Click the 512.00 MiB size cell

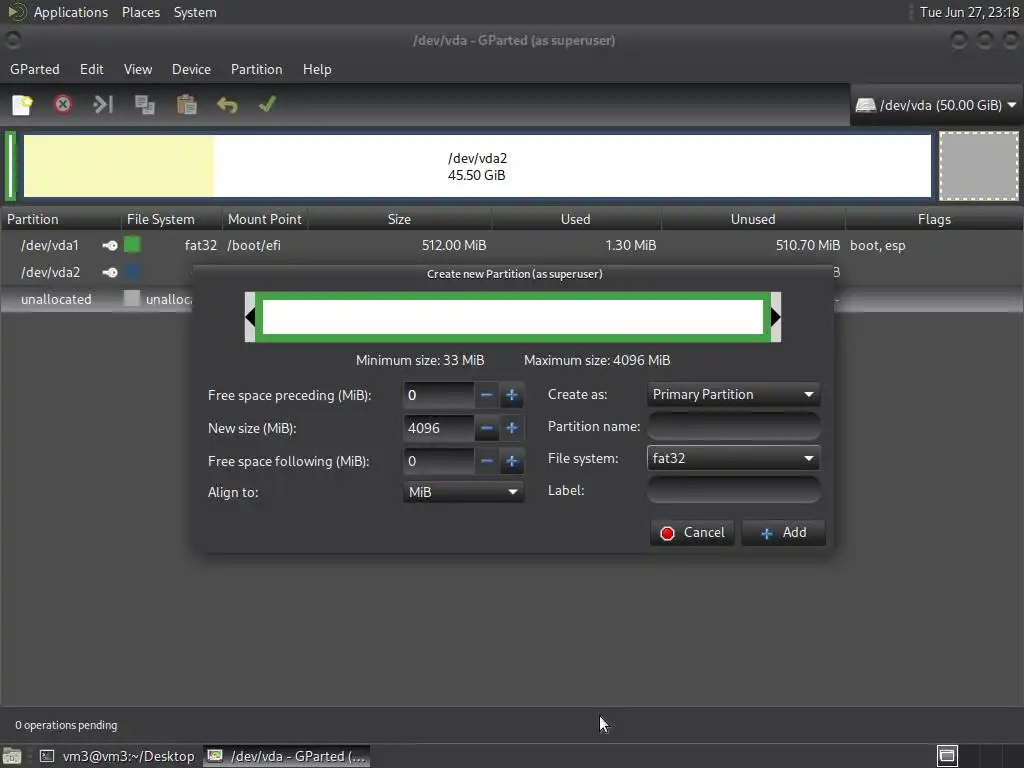tap(454, 246)
